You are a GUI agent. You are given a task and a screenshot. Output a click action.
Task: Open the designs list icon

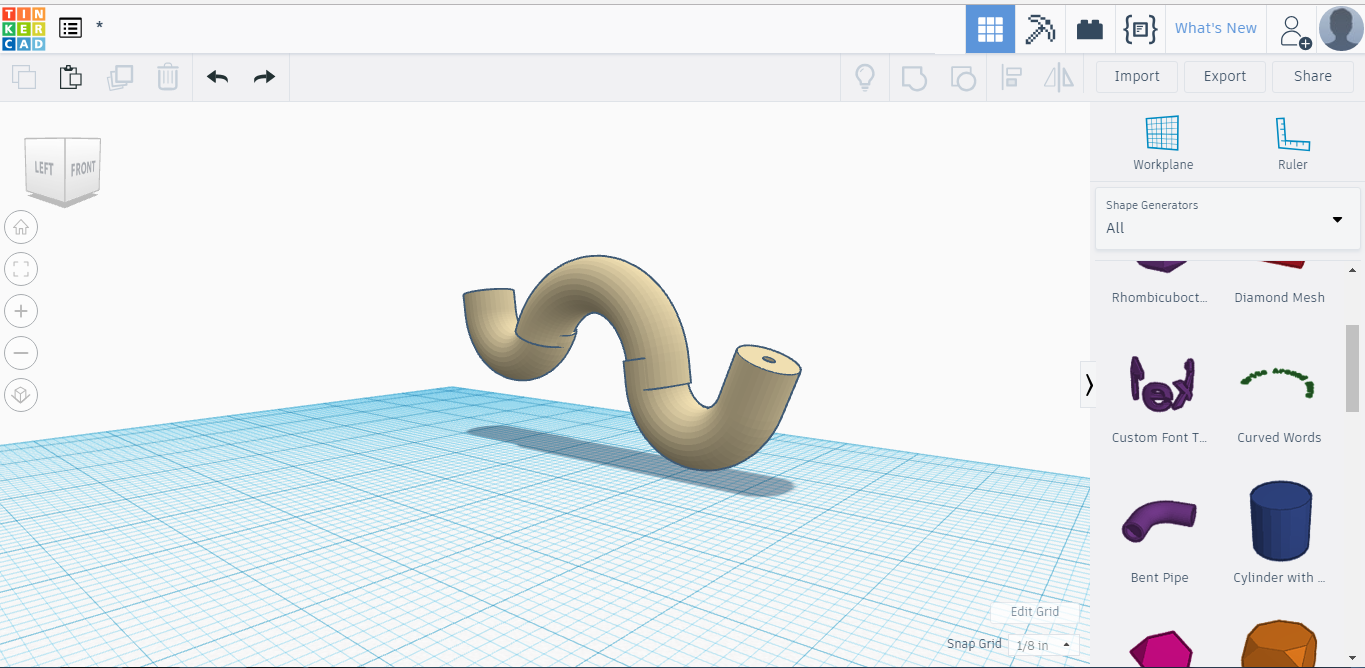click(70, 28)
